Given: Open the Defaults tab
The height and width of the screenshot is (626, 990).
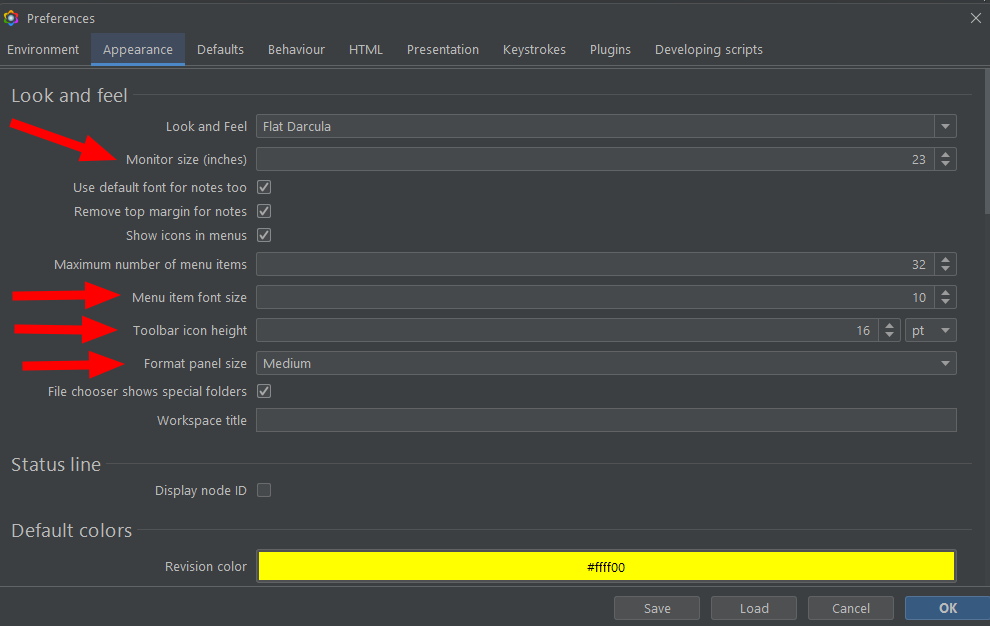Looking at the screenshot, I should click(220, 49).
